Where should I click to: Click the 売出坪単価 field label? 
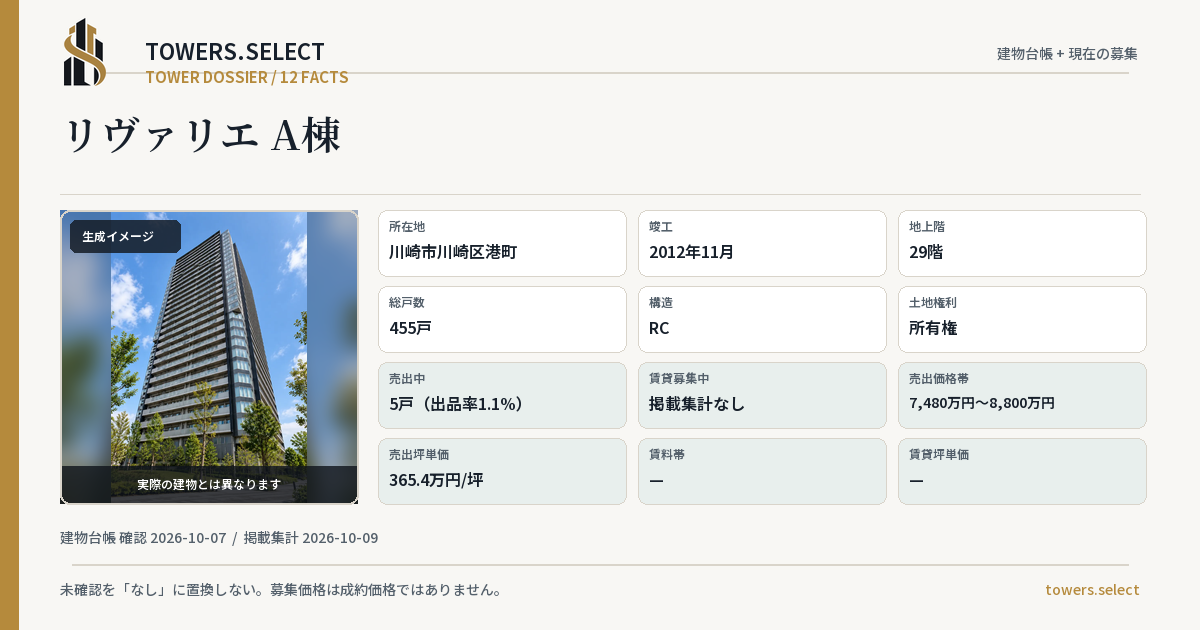(x=419, y=455)
